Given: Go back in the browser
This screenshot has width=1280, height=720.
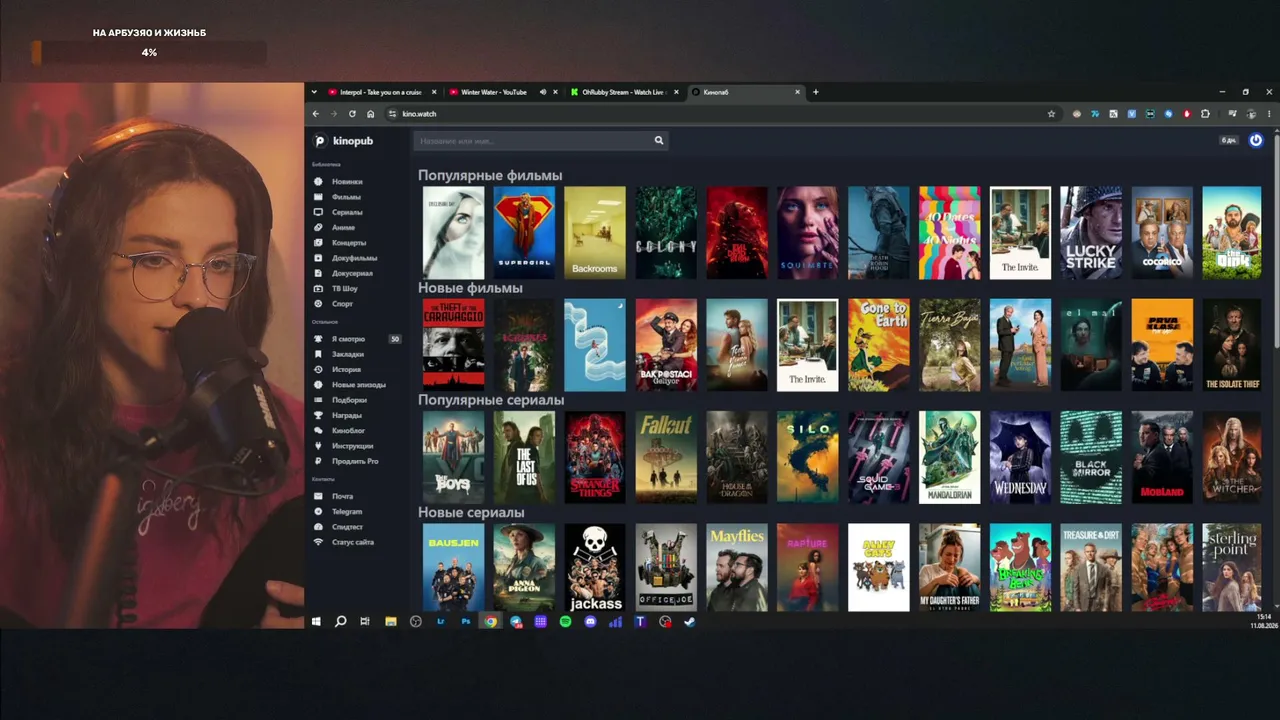Looking at the screenshot, I should tap(316, 114).
